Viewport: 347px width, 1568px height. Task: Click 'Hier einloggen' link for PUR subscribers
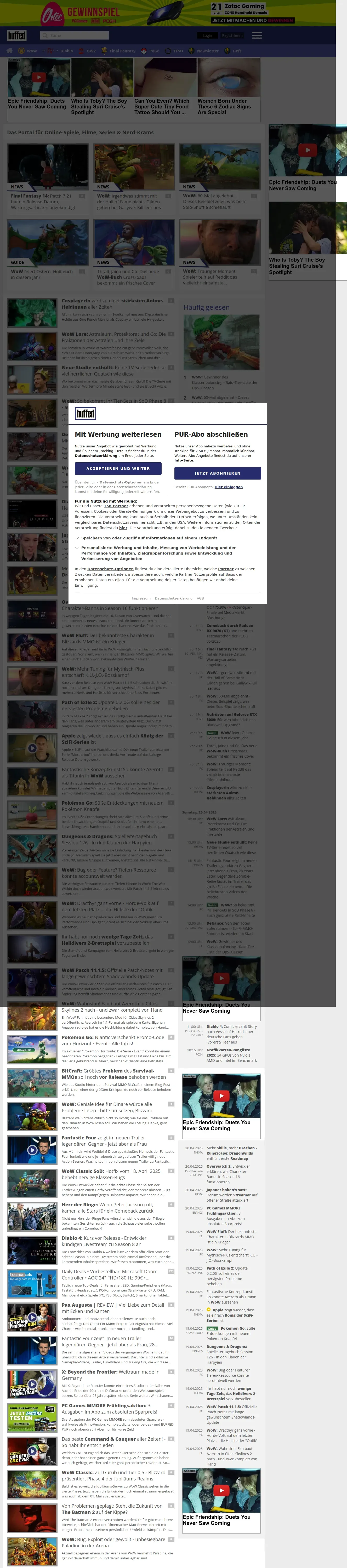pyautogui.click(x=228, y=487)
